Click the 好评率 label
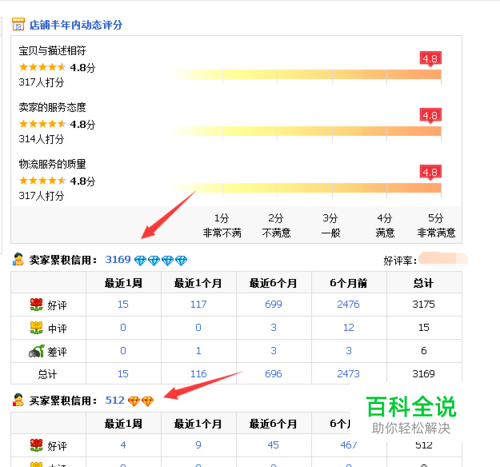This screenshot has width=500, height=467. pyautogui.click(x=400, y=261)
